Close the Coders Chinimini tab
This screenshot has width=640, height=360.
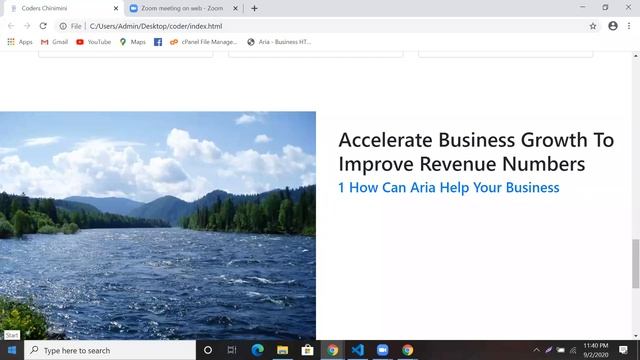tap(116, 8)
